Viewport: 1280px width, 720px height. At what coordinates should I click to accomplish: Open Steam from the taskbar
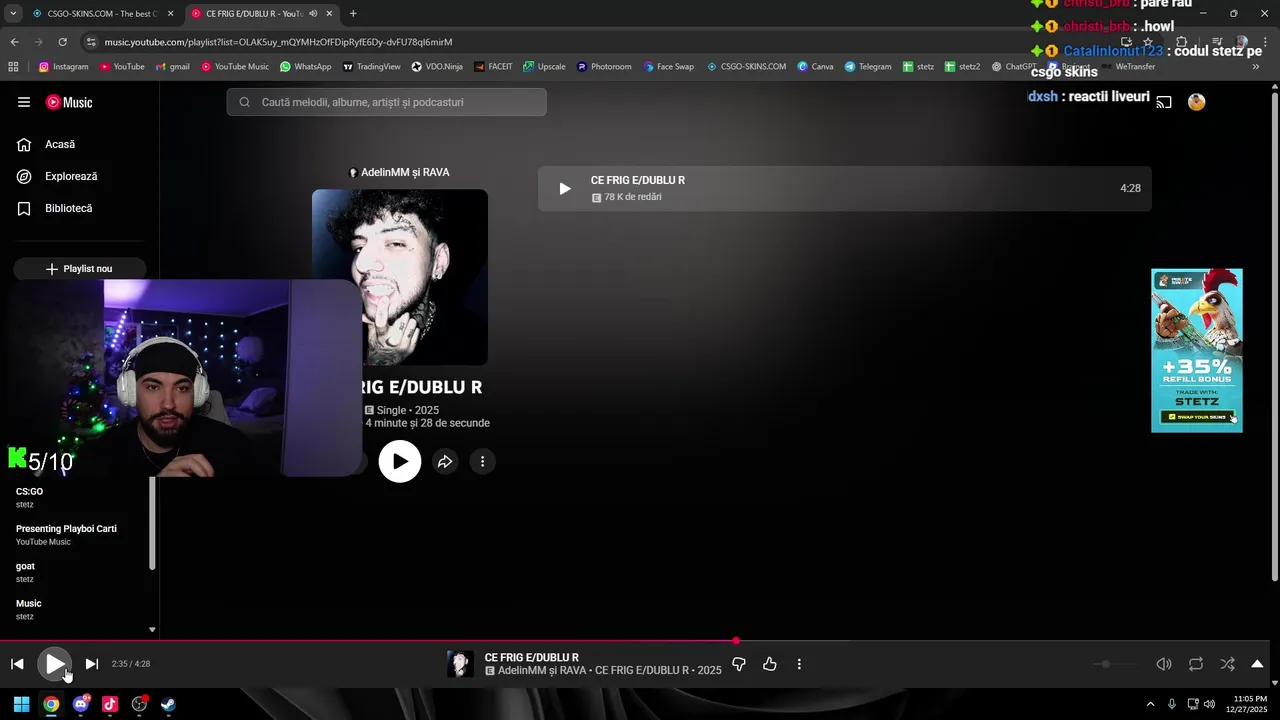click(x=169, y=704)
